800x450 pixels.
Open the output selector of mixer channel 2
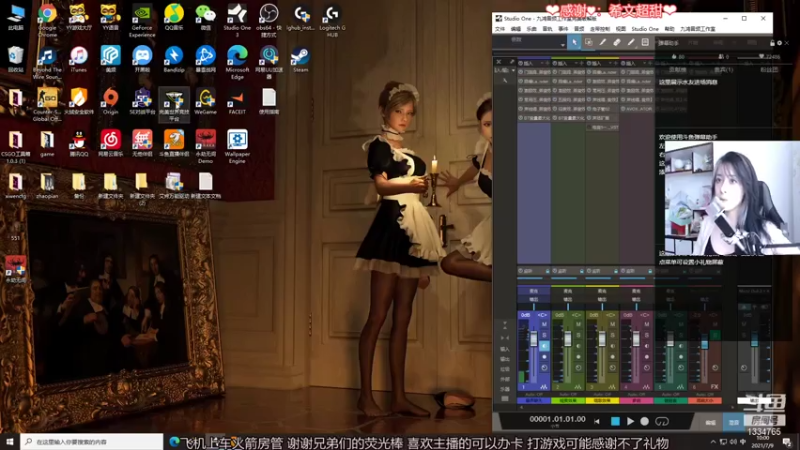[x=567, y=299]
